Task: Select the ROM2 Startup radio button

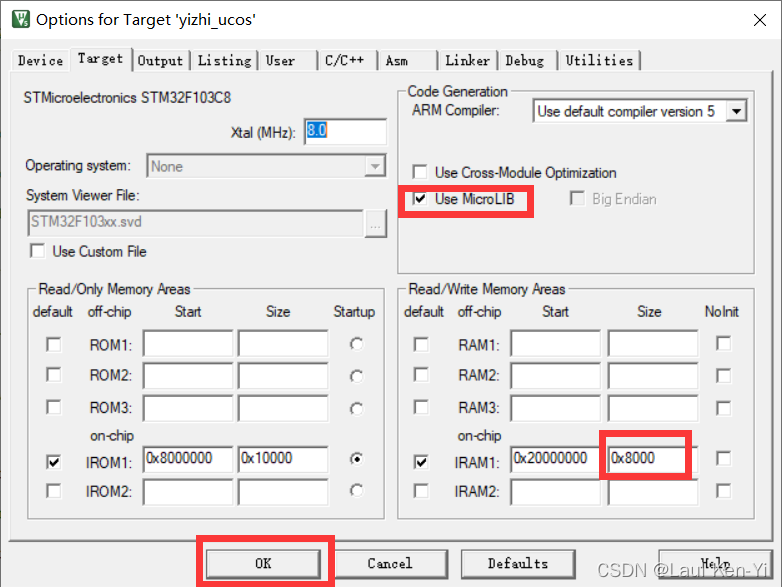Action: [357, 376]
